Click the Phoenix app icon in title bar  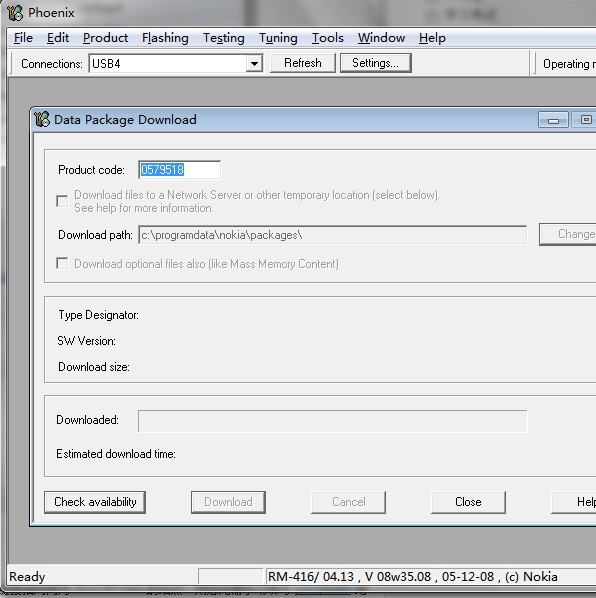(x=15, y=12)
